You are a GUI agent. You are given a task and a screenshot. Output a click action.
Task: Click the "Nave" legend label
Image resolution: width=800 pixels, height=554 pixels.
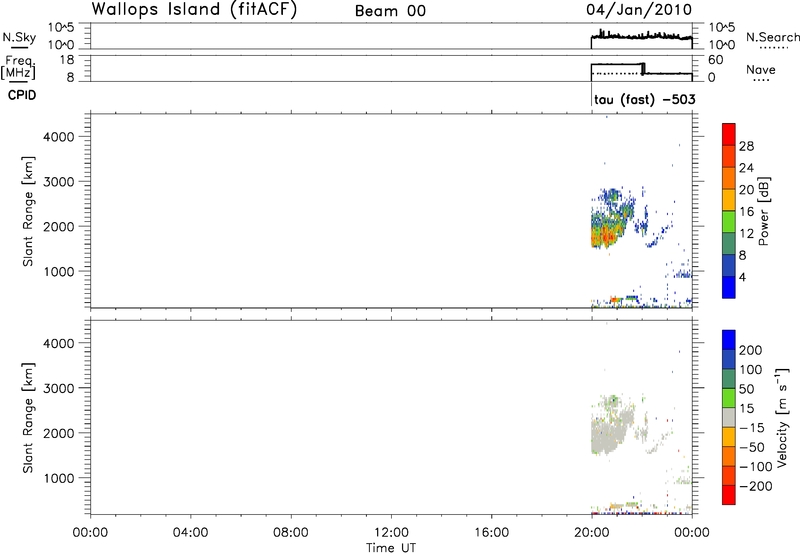(761, 70)
